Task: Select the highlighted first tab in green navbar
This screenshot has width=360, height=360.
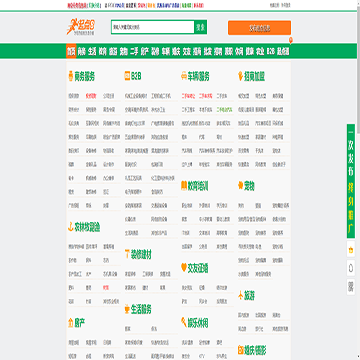Action: [x=71, y=51]
